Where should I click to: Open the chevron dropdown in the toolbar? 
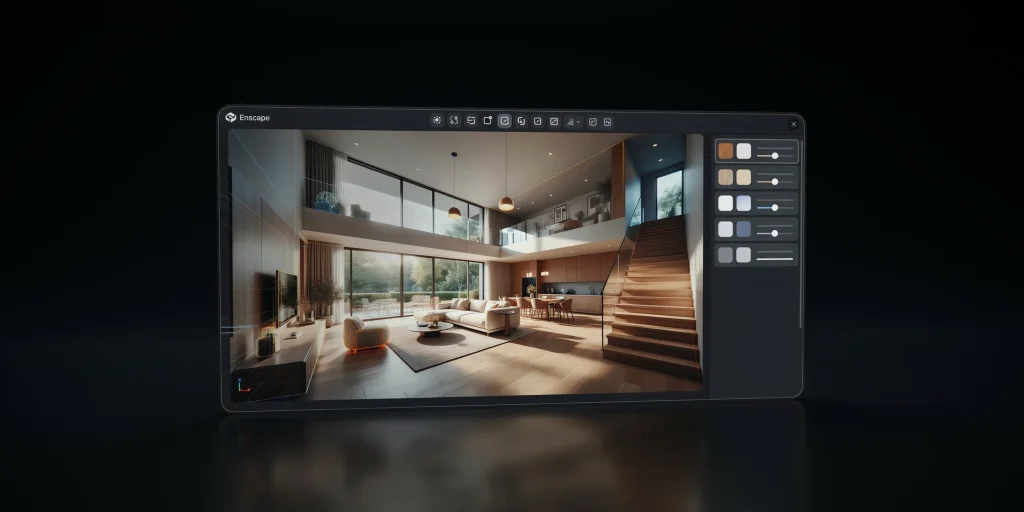[x=578, y=122]
